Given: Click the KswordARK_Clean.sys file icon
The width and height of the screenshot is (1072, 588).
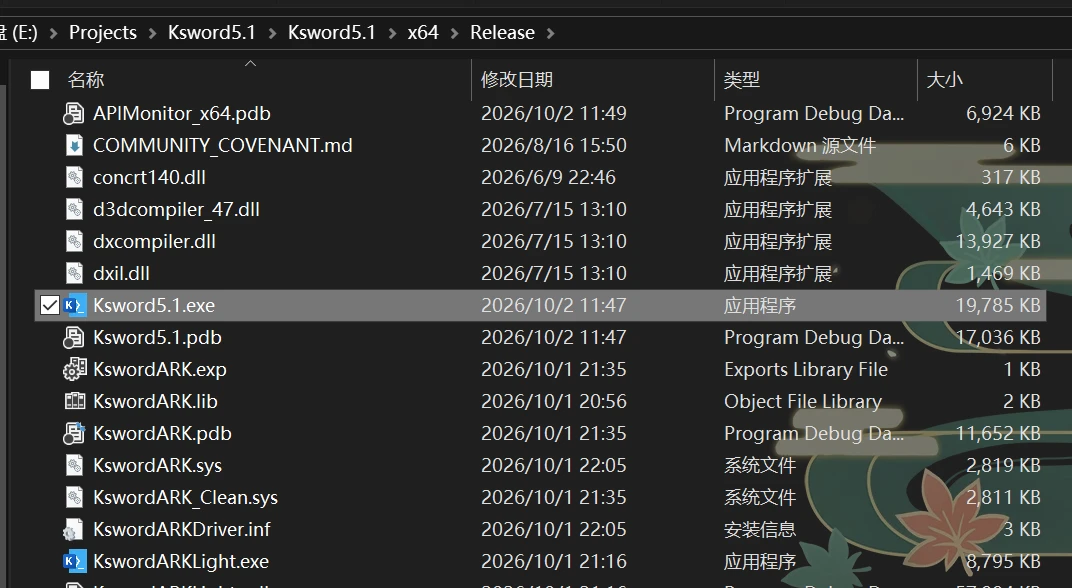Looking at the screenshot, I should (x=74, y=498).
